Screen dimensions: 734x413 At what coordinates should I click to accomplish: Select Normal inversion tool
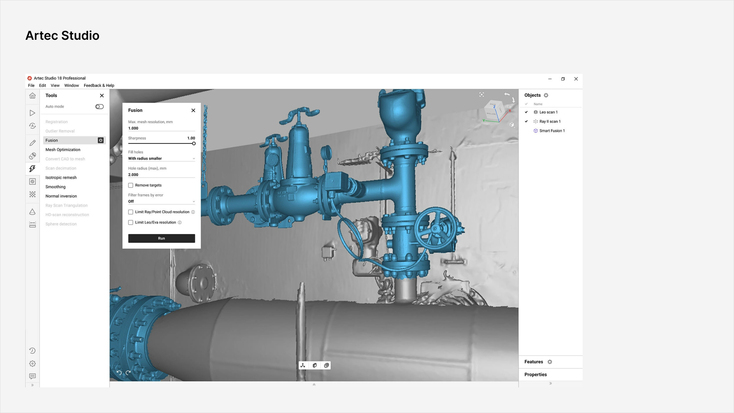pyautogui.click(x=61, y=196)
